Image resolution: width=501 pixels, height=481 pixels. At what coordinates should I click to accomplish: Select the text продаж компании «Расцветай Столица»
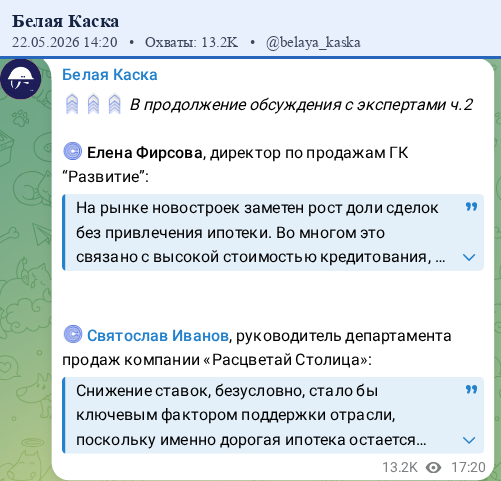(217, 360)
